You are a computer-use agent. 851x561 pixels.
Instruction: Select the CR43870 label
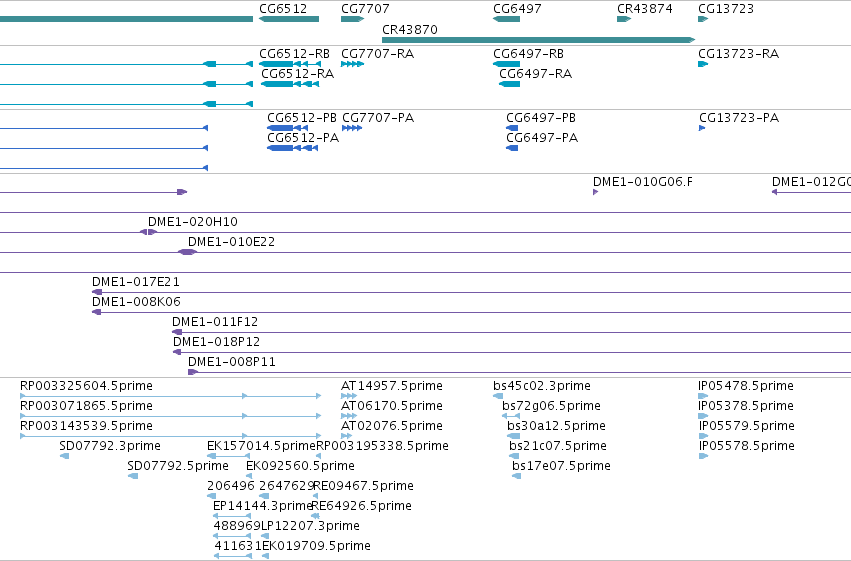click(410, 29)
